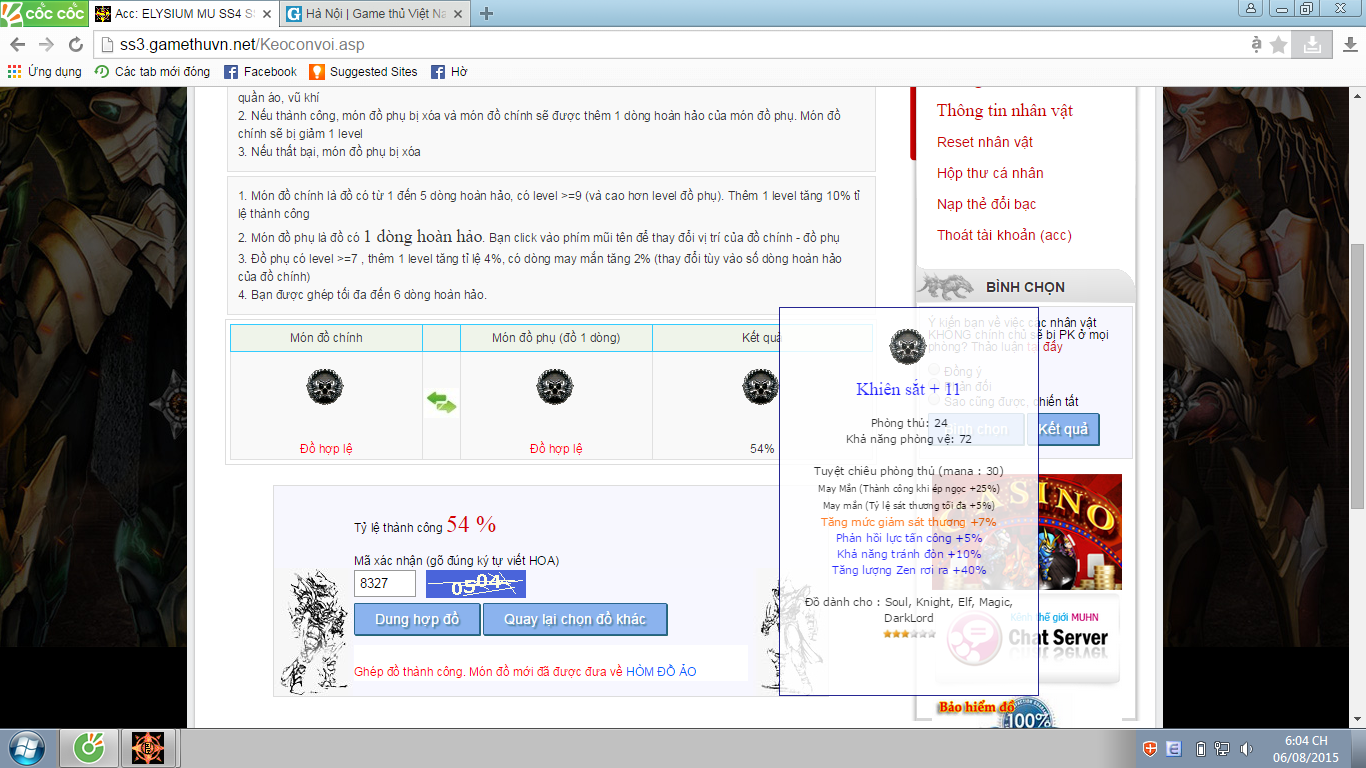Open Thông tin nhân vật link
The height and width of the screenshot is (768, 1366).
click(1005, 110)
